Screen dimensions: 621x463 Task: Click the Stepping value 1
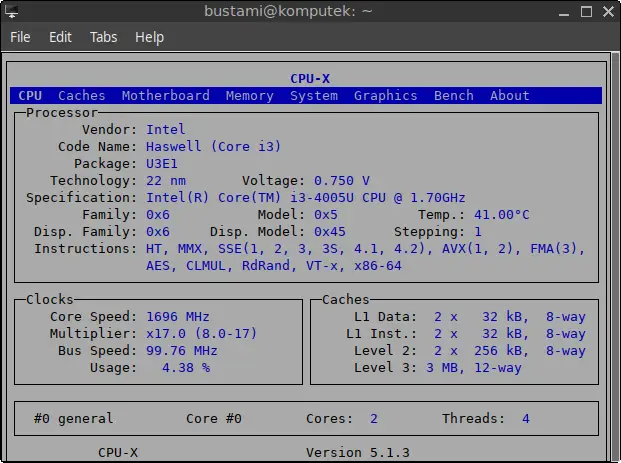point(478,232)
